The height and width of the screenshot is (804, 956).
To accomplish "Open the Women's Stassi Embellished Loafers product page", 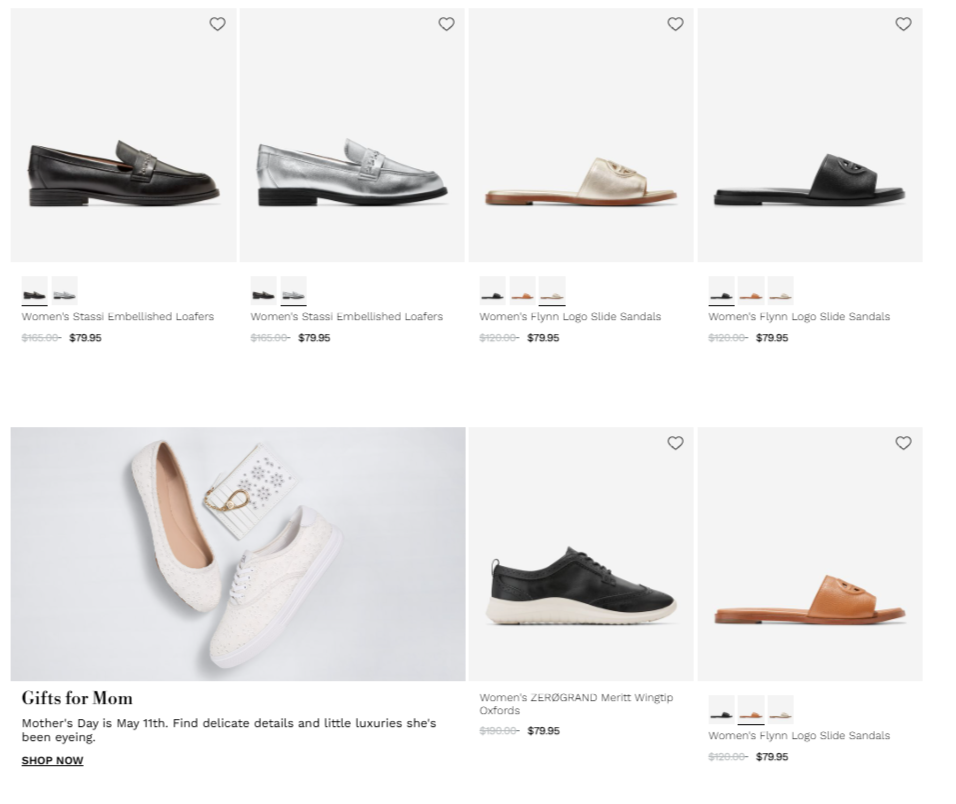I will (x=115, y=316).
